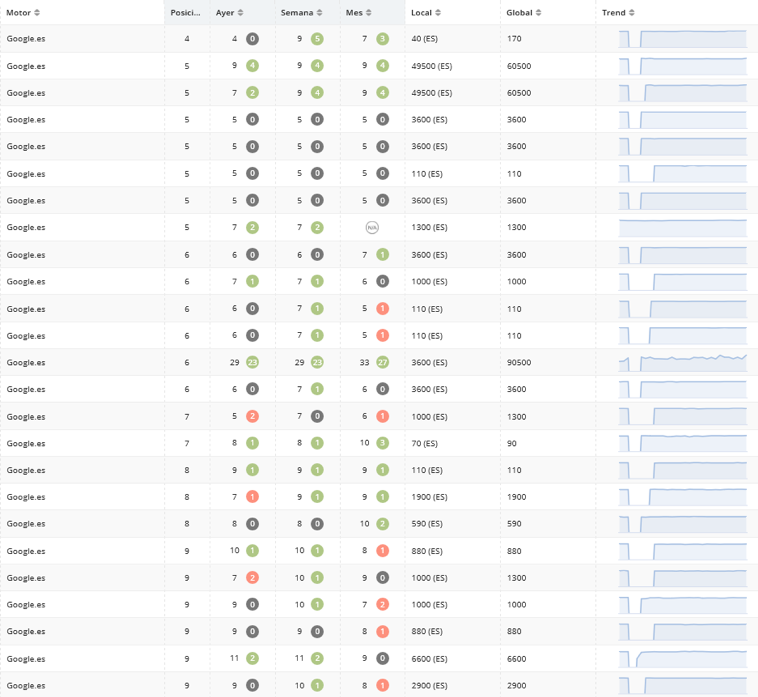The image size is (758, 697).
Task: Open the trend sparkline for the 170 Global row
Action: point(683,39)
